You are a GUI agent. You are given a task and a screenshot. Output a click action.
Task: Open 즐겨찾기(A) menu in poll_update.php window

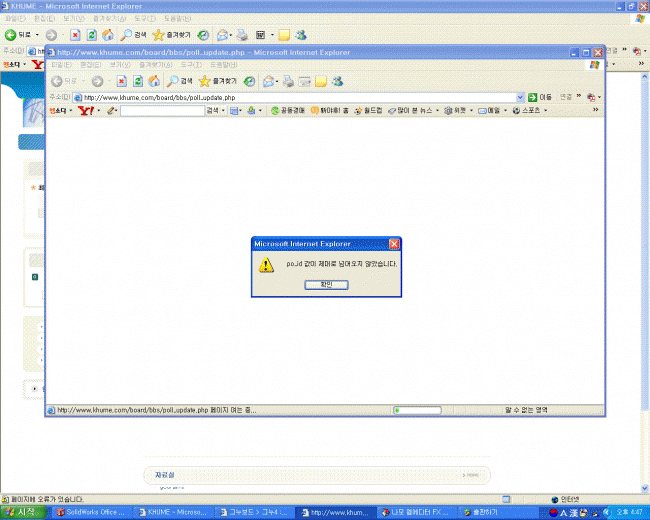tap(155, 65)
